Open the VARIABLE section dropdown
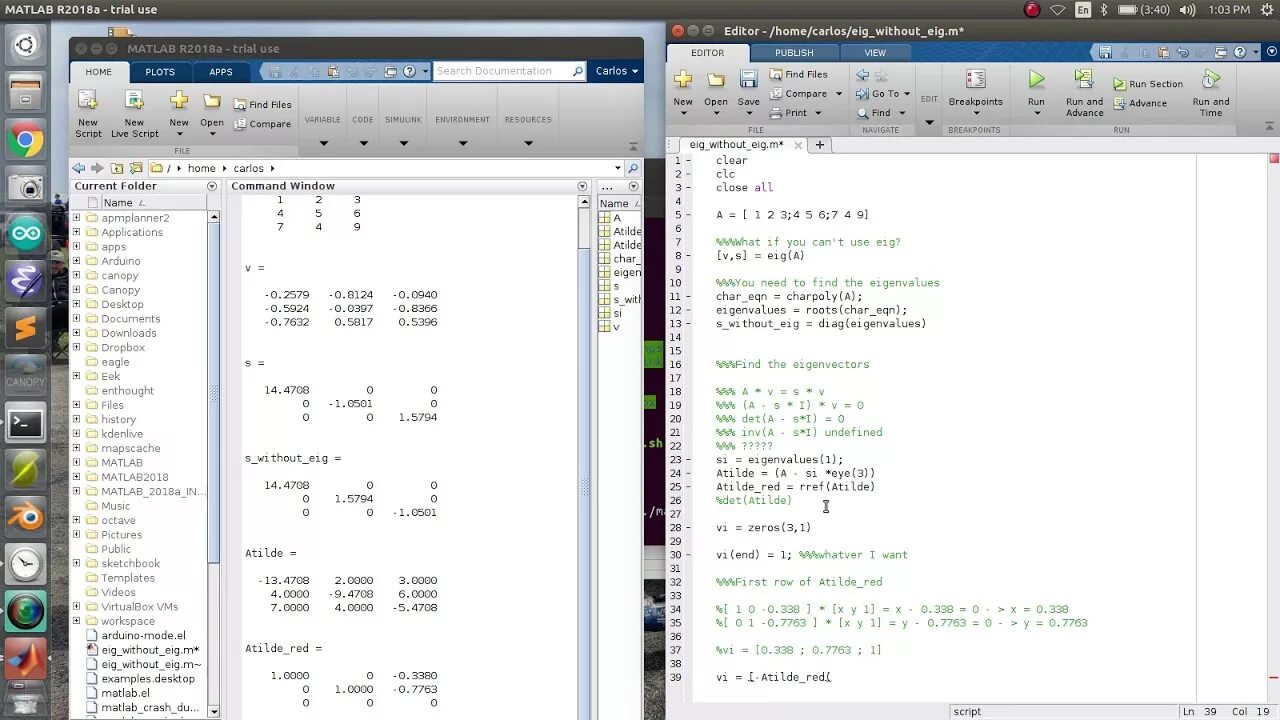The image size is (1280, 720). (323, 143)
